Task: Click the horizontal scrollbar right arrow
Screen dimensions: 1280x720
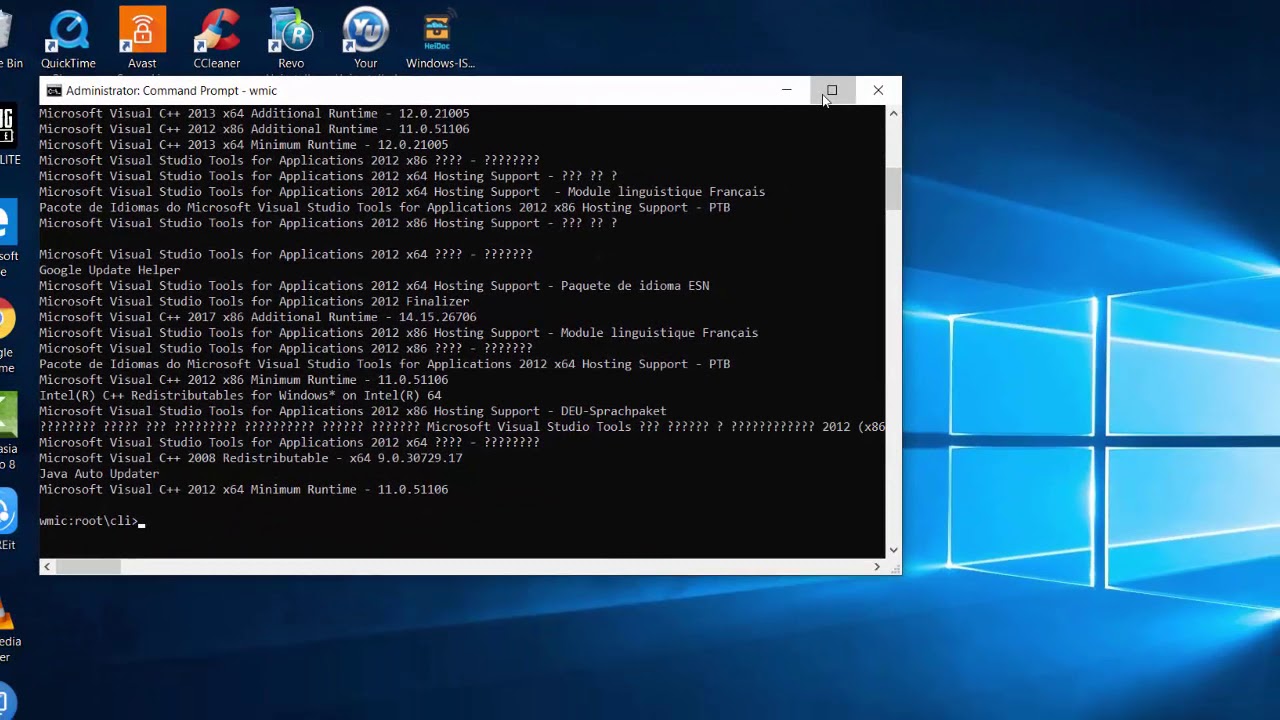Action: pyautogui.click(x=877, y=567)
